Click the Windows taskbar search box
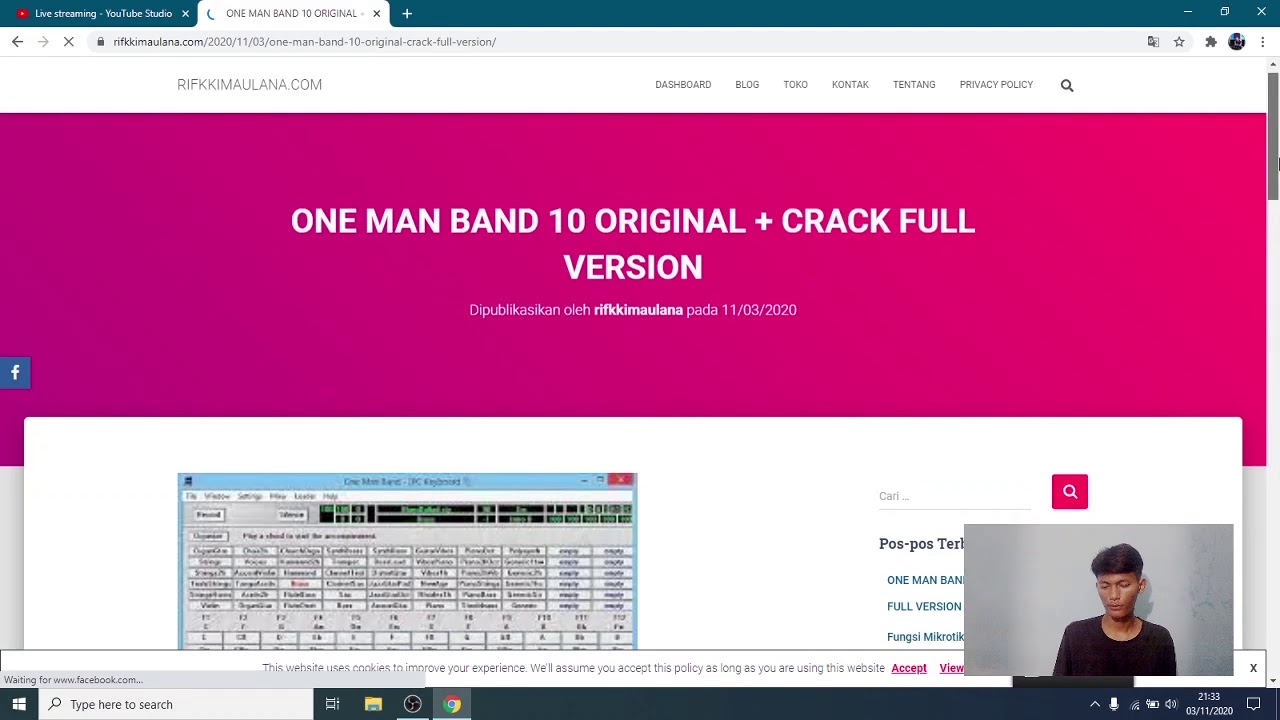Viewport: 1280px width, 720px height. coord(177,704)
